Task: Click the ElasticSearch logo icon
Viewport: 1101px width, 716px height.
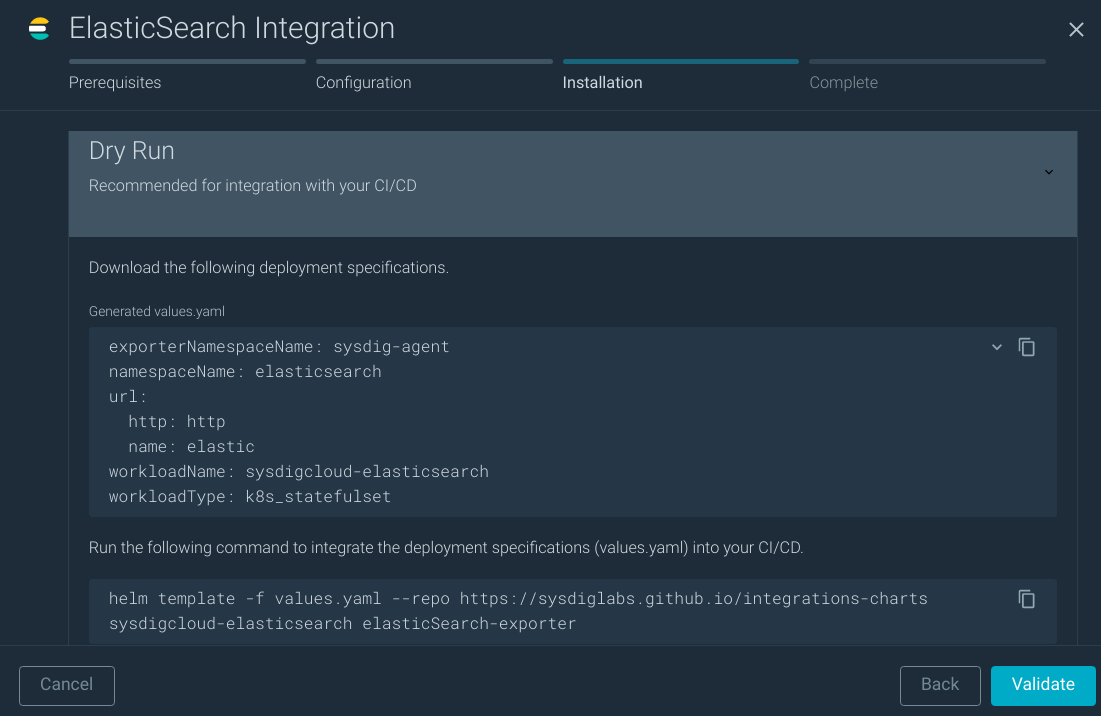Action: point(39,29)
